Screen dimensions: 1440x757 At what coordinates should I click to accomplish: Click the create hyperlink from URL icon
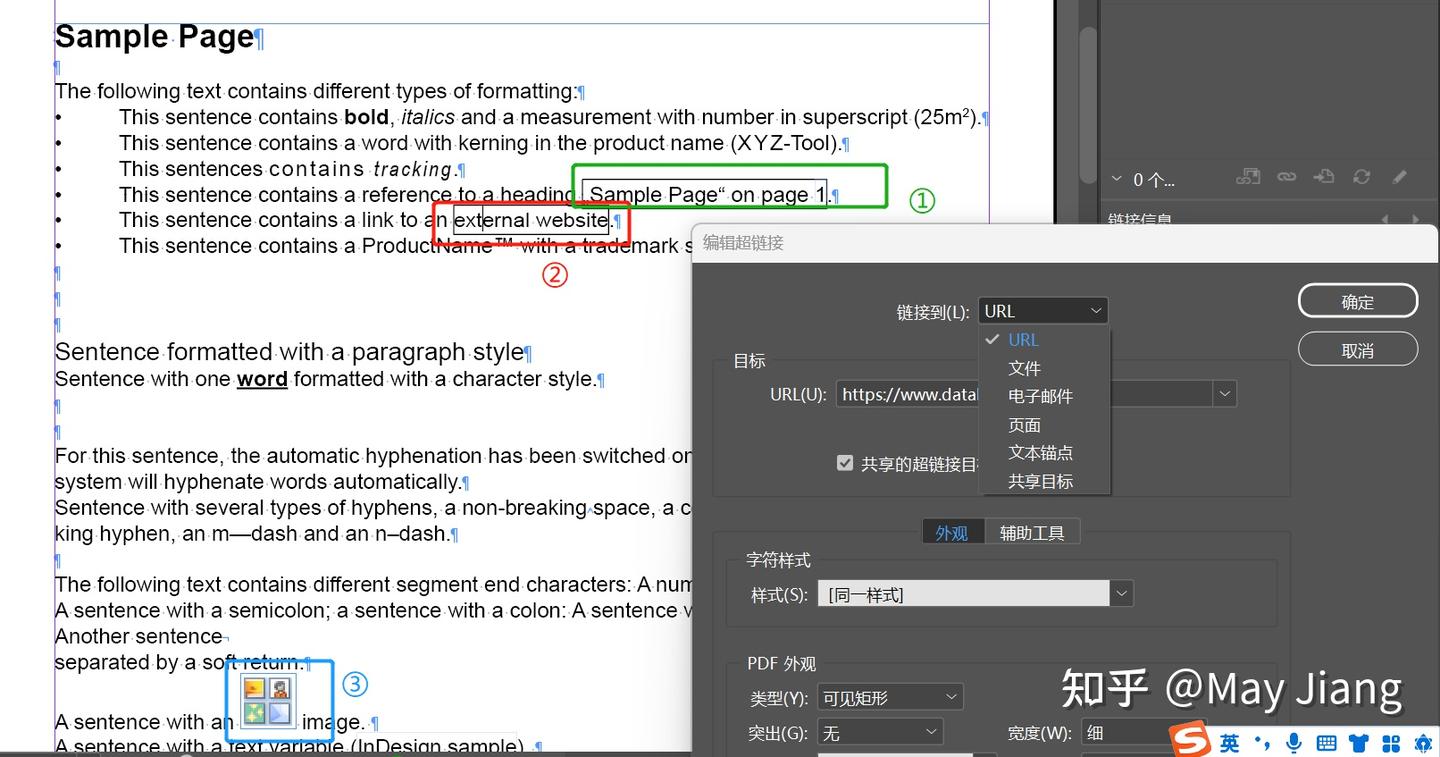(x=1248, y=175)
